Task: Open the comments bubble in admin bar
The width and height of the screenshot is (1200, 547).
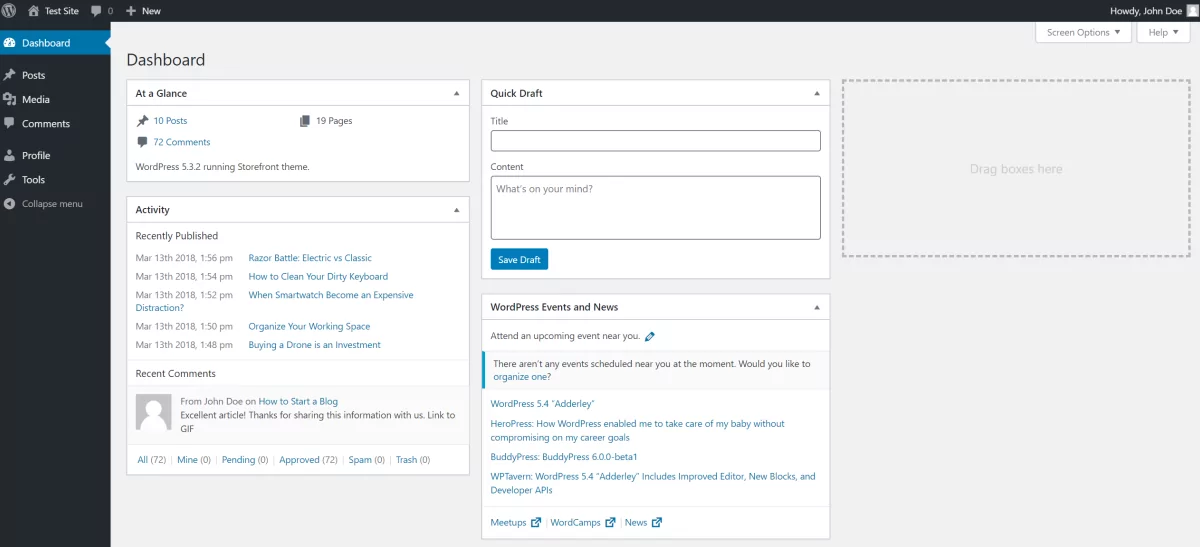Action: (101, 10)
